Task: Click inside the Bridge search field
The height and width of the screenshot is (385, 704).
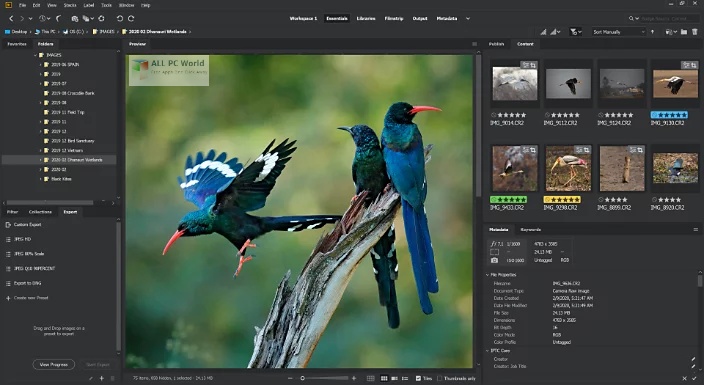Action: pos(669,18)
